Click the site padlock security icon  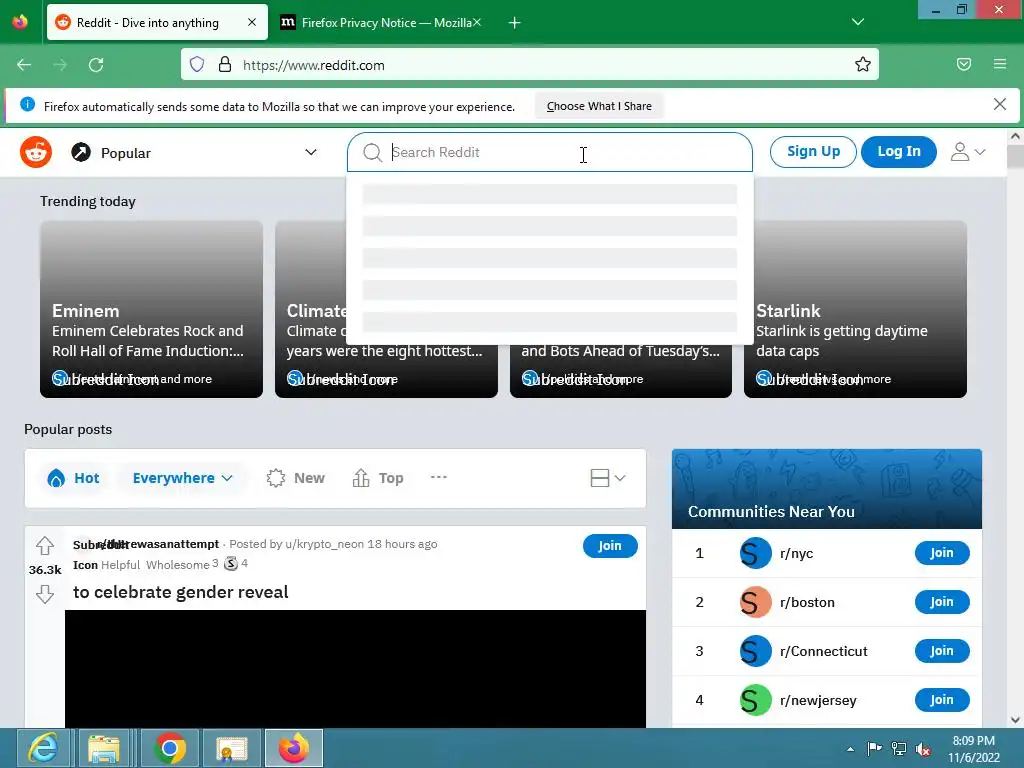[x=225, y=64]
